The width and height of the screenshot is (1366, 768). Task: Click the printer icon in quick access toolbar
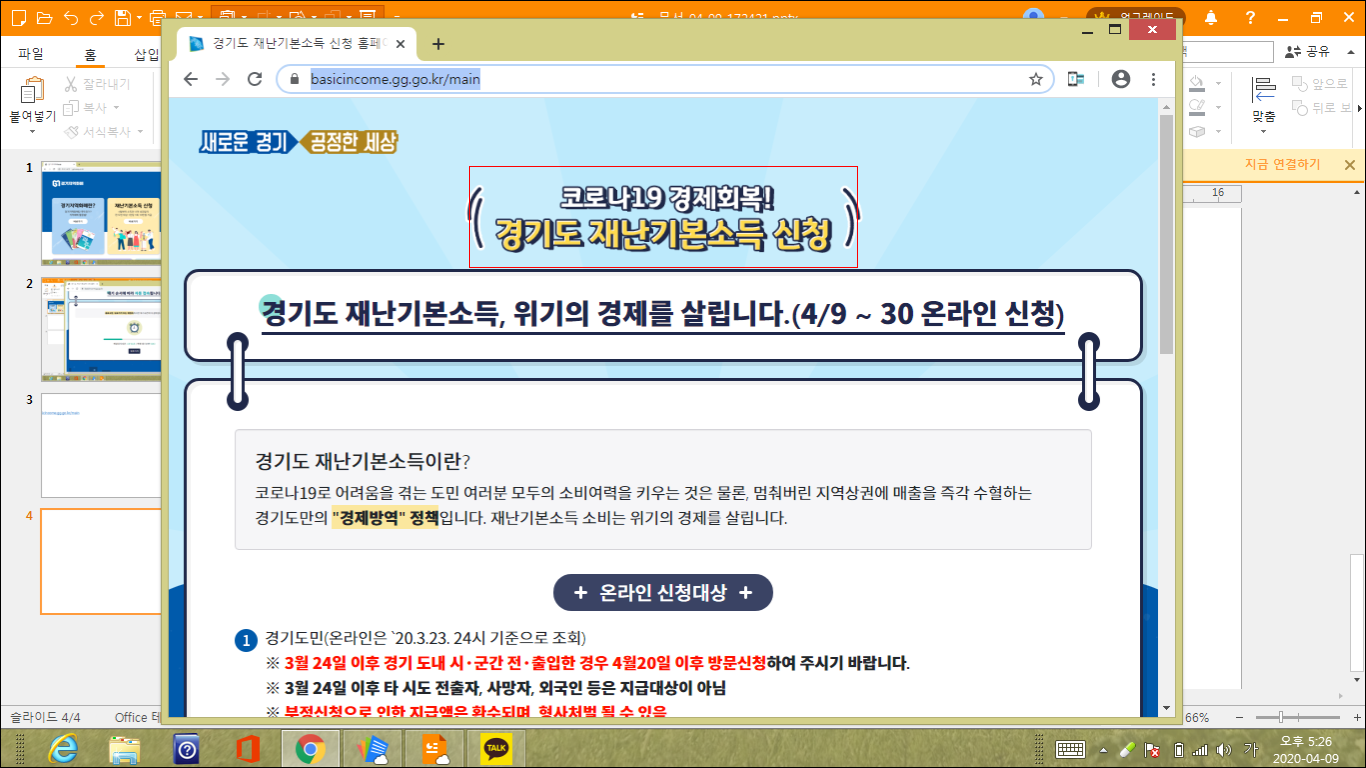159,17
